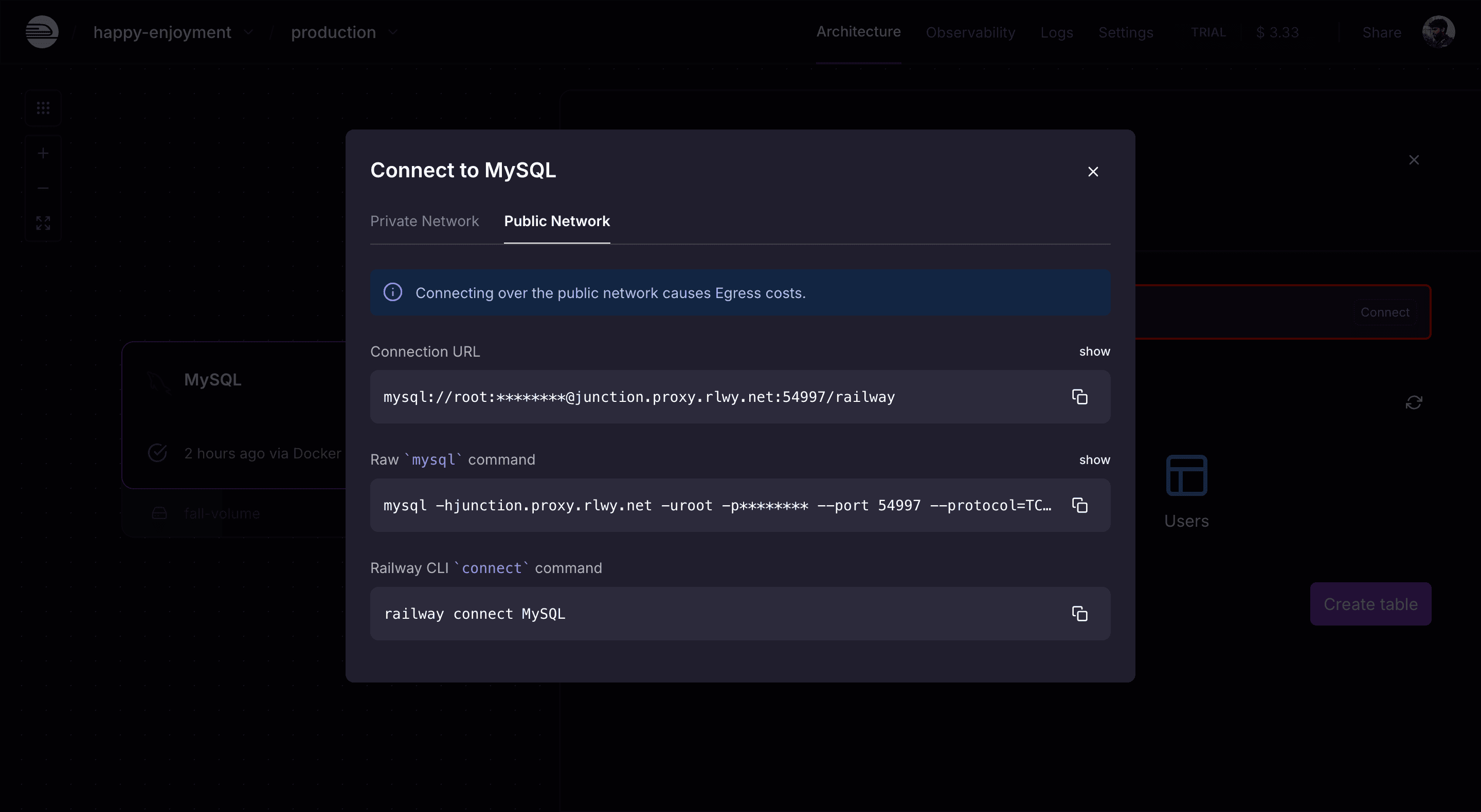Click the MySQL deployment status check icon
This screenshot has height=812, width=1481.
[157, 453]
